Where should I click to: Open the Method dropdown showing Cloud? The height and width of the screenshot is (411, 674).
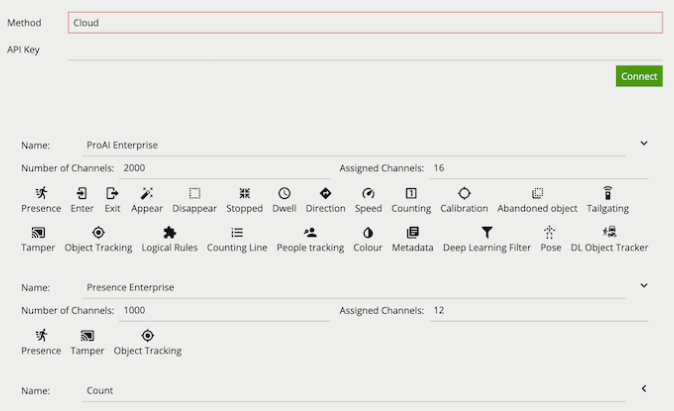pos(365,22)
